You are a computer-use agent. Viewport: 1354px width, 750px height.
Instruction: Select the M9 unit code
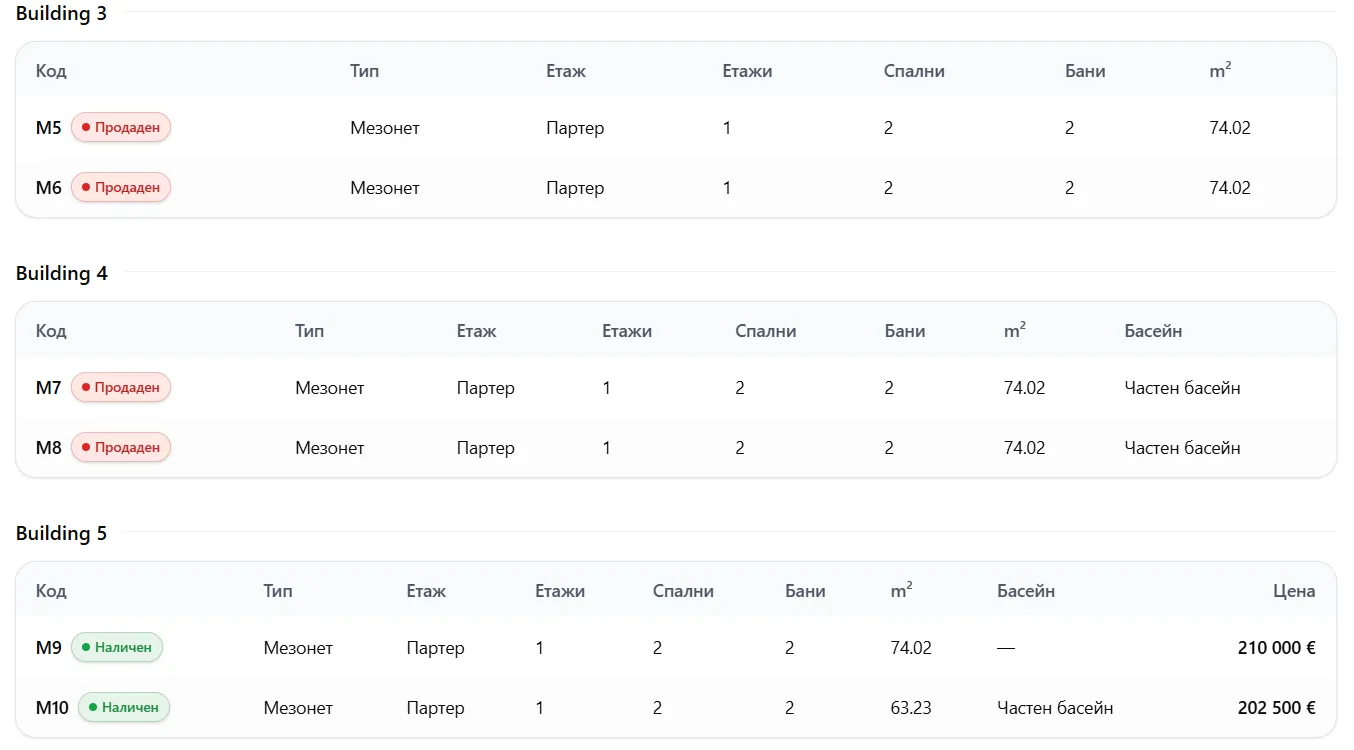point(49,648)
